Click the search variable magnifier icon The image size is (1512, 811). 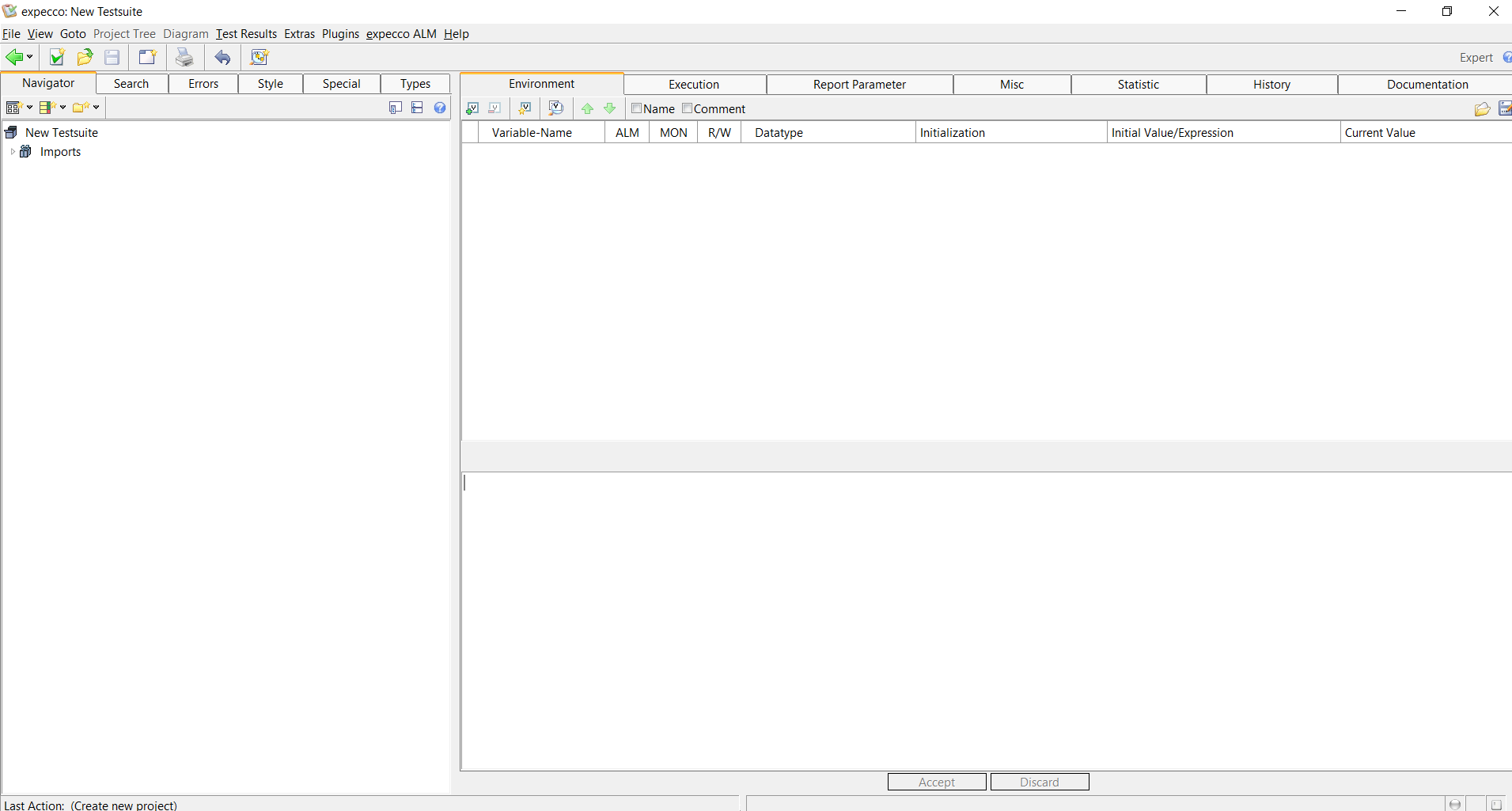click(x=556, y=108)
